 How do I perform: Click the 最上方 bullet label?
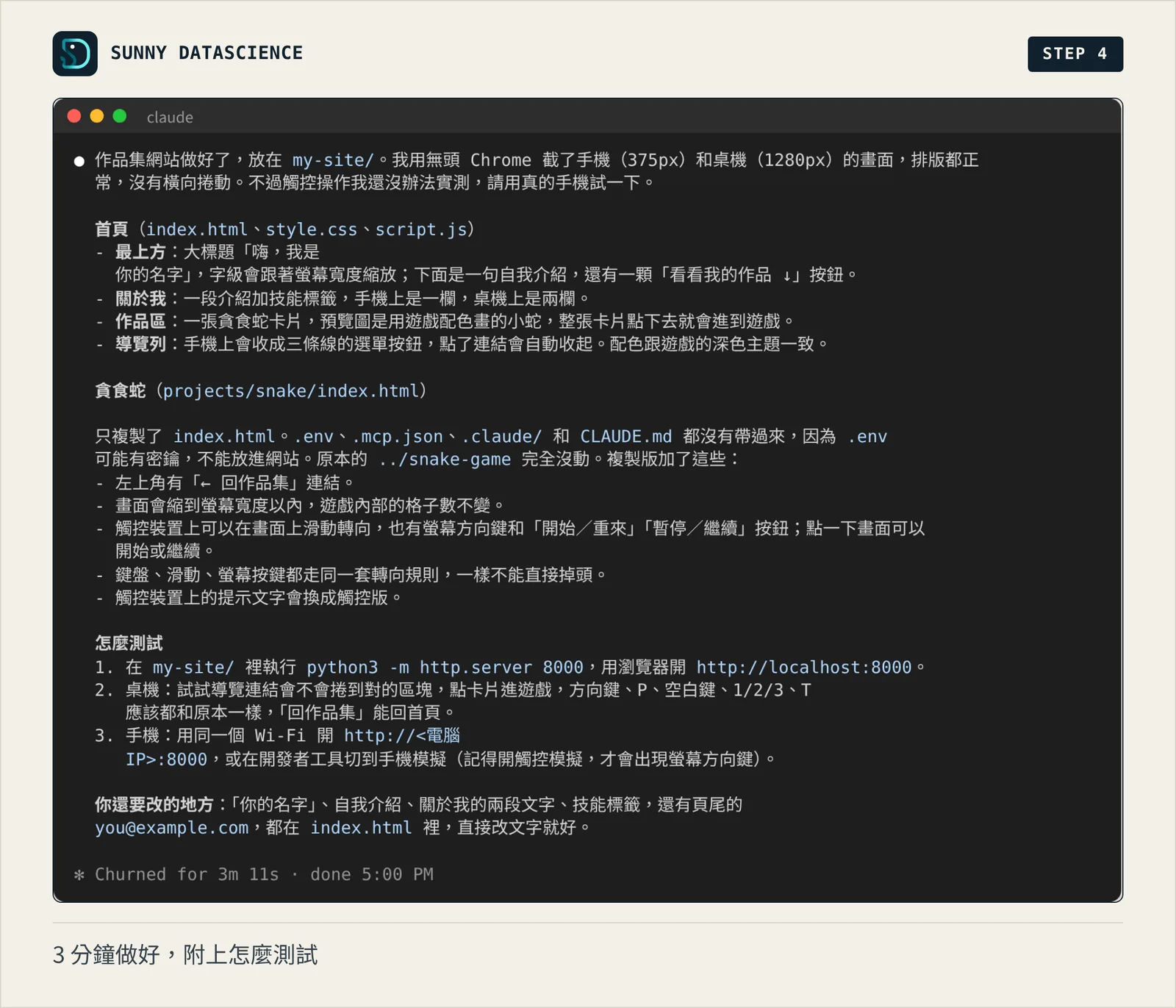coord(140,252)
